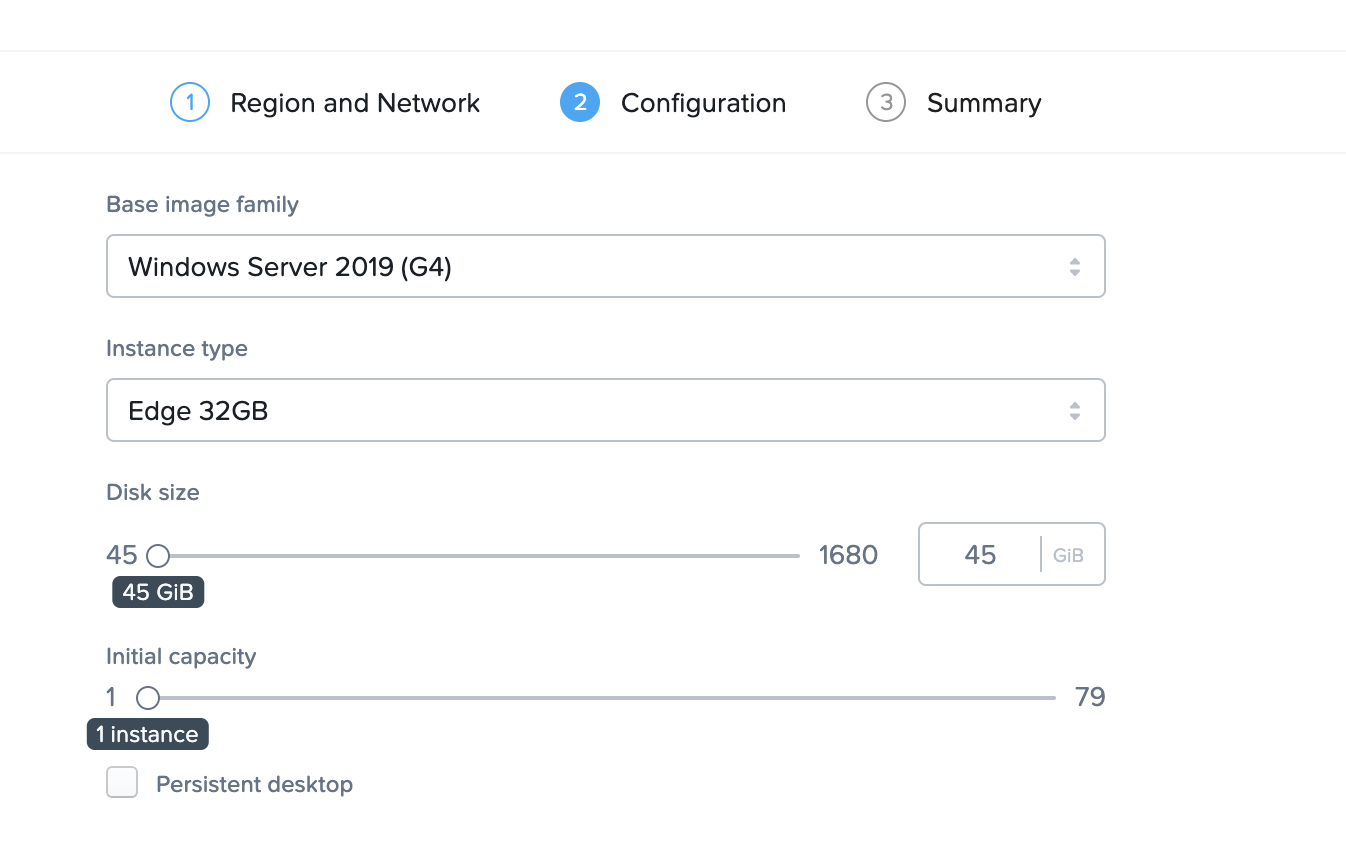Image resolution: width=1346 pixels, height=868 pixels.
Task: Click the Disk size slider handle
Action: [158, 556]
